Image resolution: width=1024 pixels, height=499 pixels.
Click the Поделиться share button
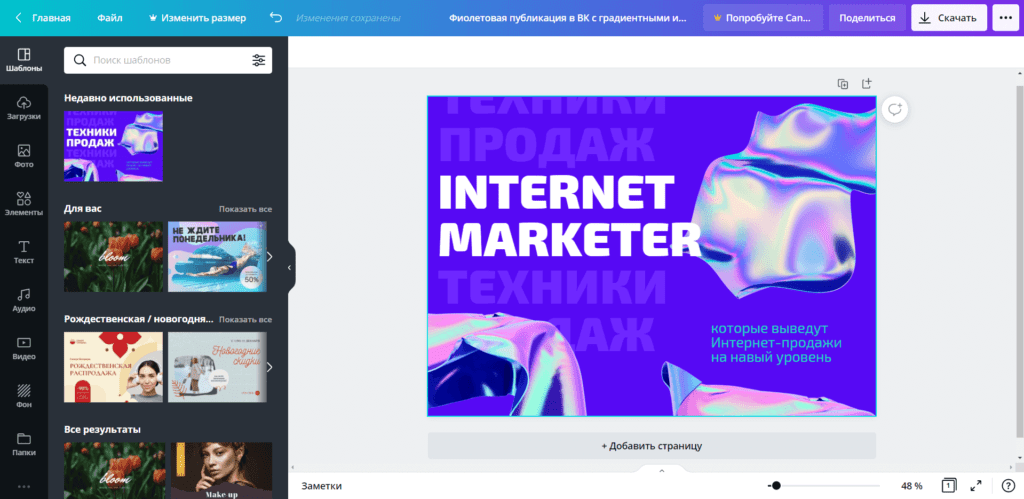coord(867,18)
